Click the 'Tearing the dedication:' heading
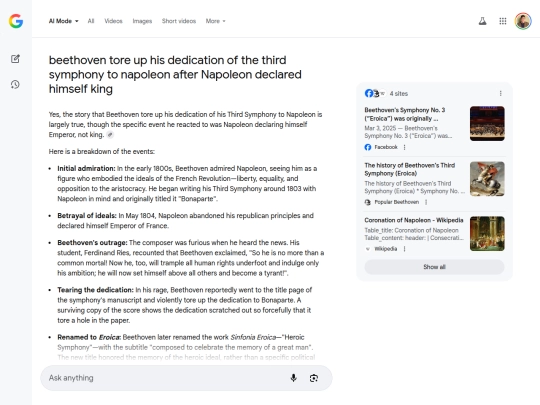540x405 pixels. pyautogui.click(x=95, y=290)
